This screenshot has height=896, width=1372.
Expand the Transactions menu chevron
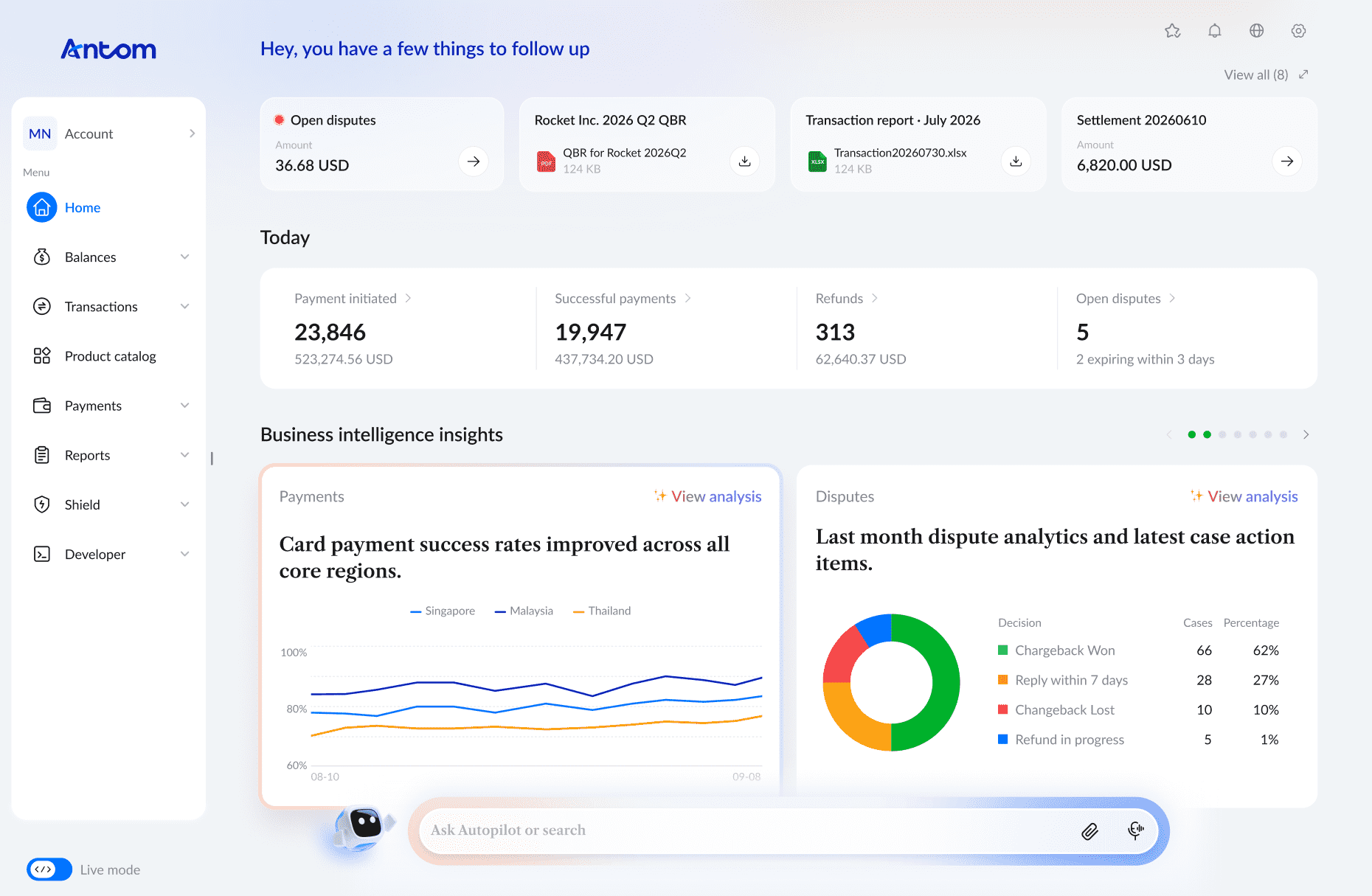[x=185, y=306]
